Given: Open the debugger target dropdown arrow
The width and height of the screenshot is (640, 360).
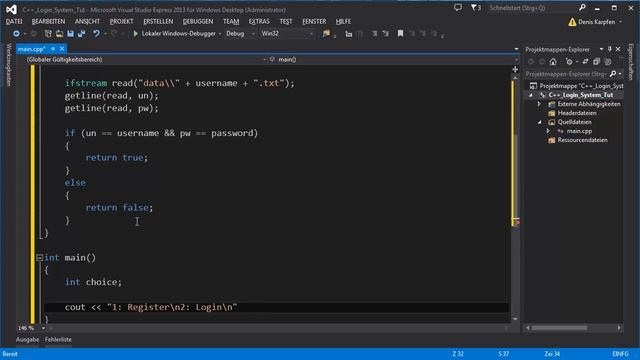Looking at the screenshot, I should [220, 34].
